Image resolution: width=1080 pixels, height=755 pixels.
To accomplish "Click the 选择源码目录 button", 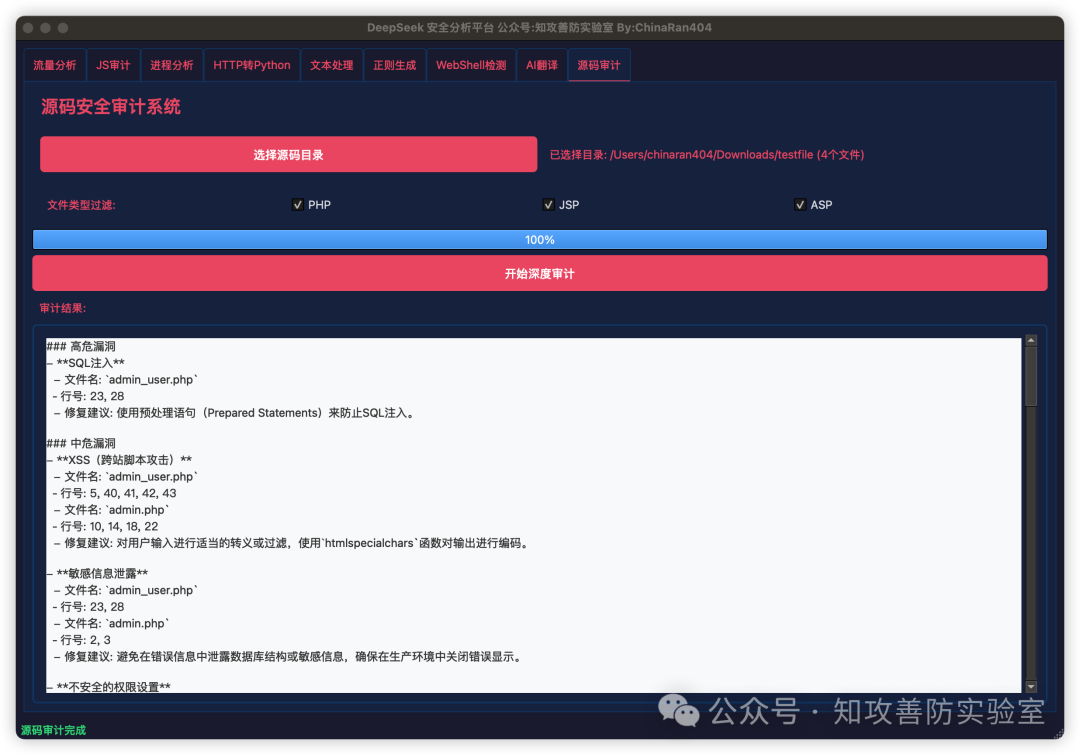I will point(288,154).
